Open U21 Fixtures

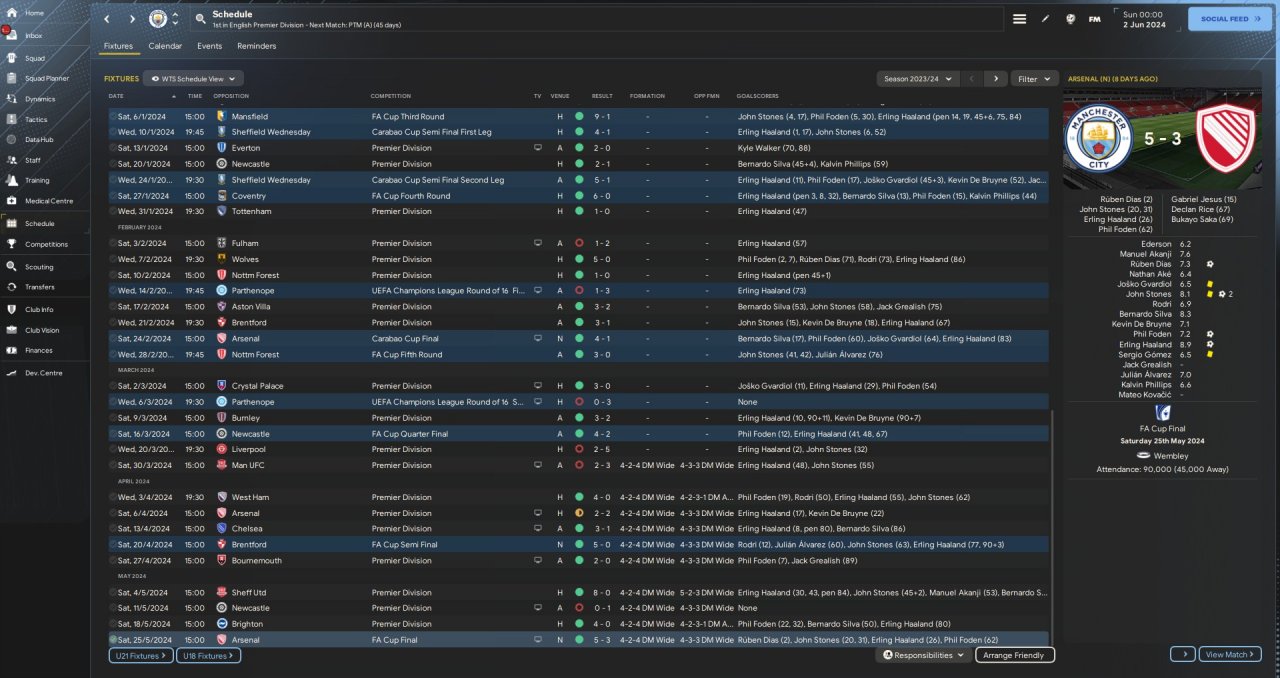click(x=141, y=655)
